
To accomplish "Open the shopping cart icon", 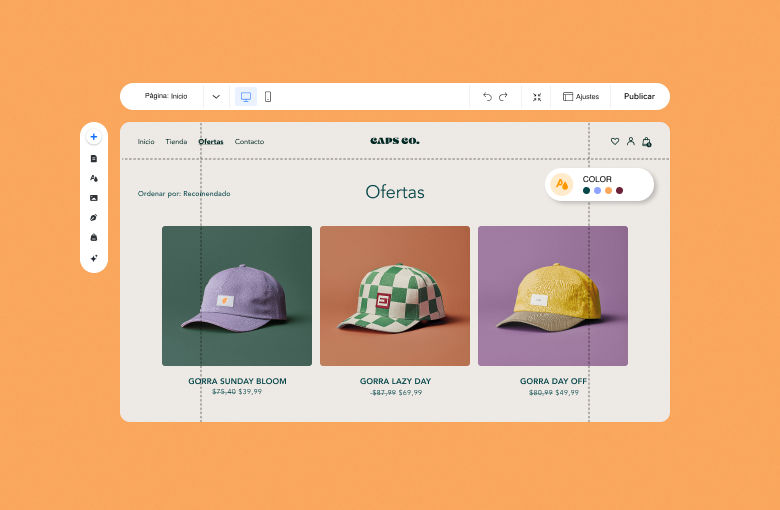I will 646,142.
